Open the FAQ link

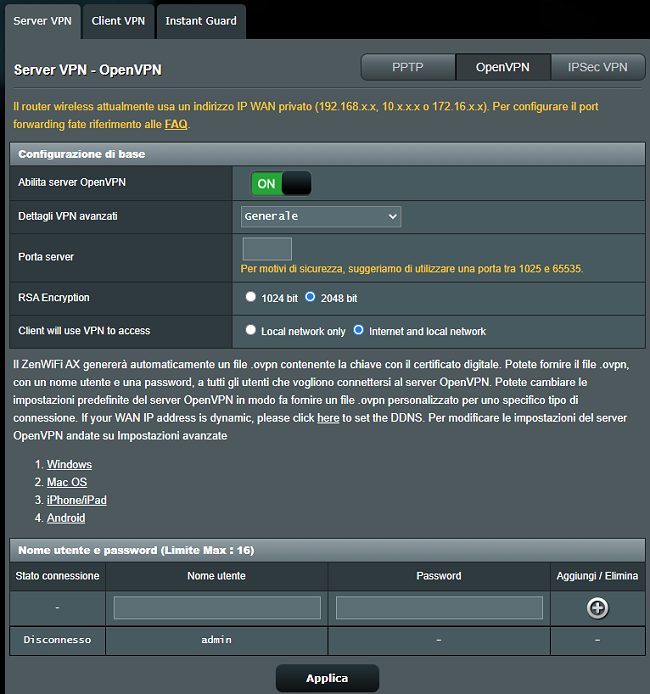tap(176, 125)
